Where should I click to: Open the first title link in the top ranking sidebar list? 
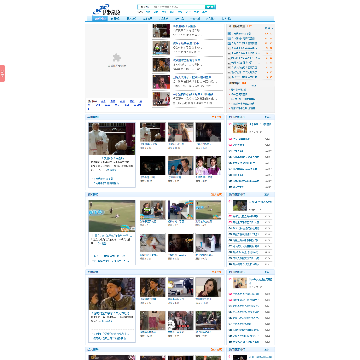point(241,34)
